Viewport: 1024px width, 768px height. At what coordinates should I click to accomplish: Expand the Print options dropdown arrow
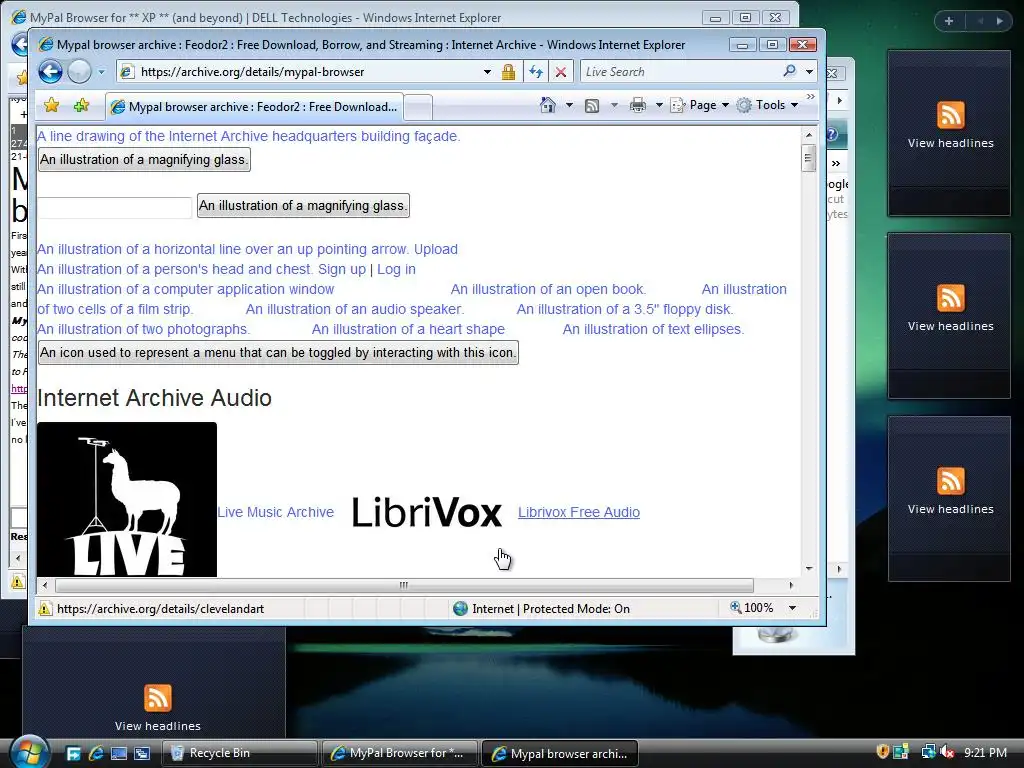point(659,105)
